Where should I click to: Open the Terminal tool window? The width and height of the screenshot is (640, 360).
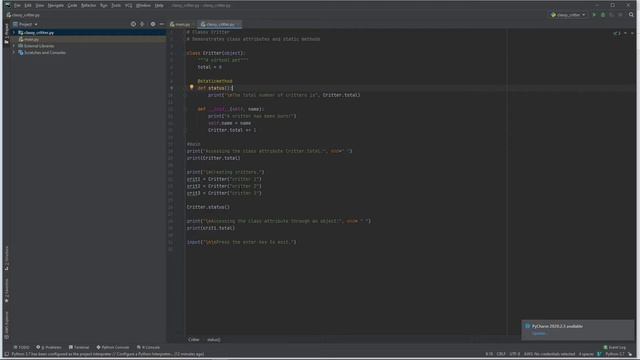[x=79, y=347]
